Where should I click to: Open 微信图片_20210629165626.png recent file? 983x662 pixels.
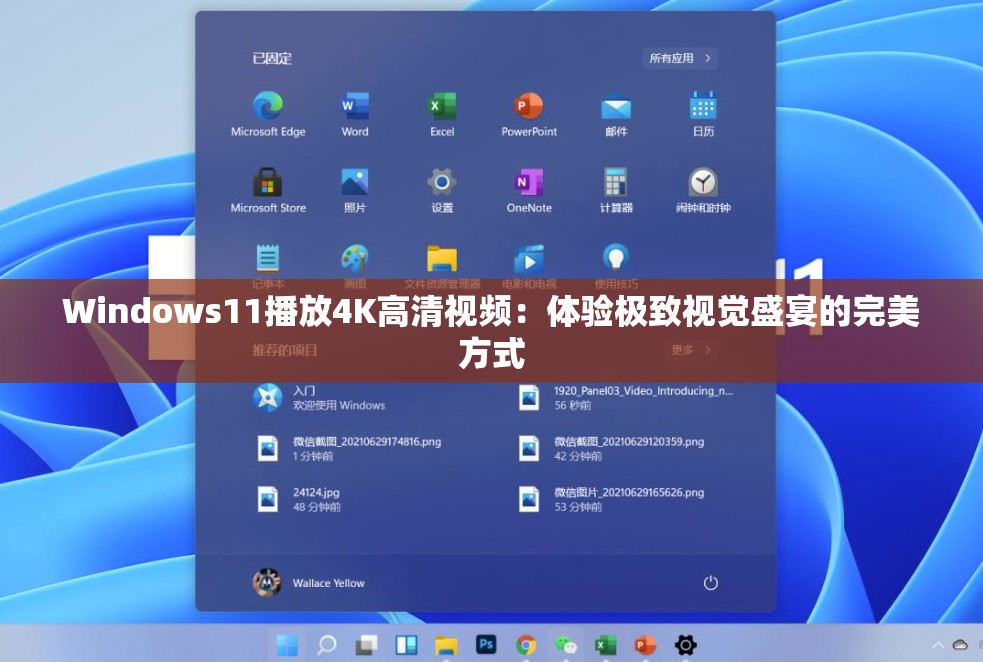611,499
